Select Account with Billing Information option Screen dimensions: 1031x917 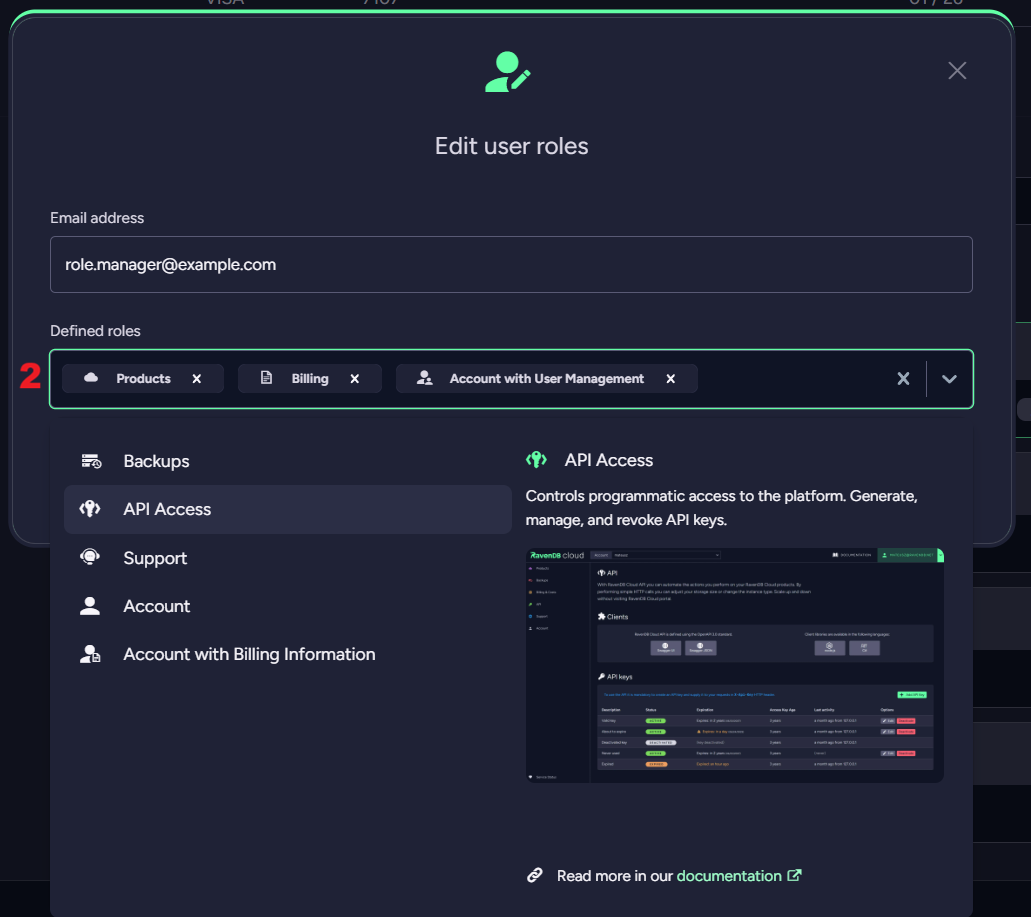[x=249, y=655]
